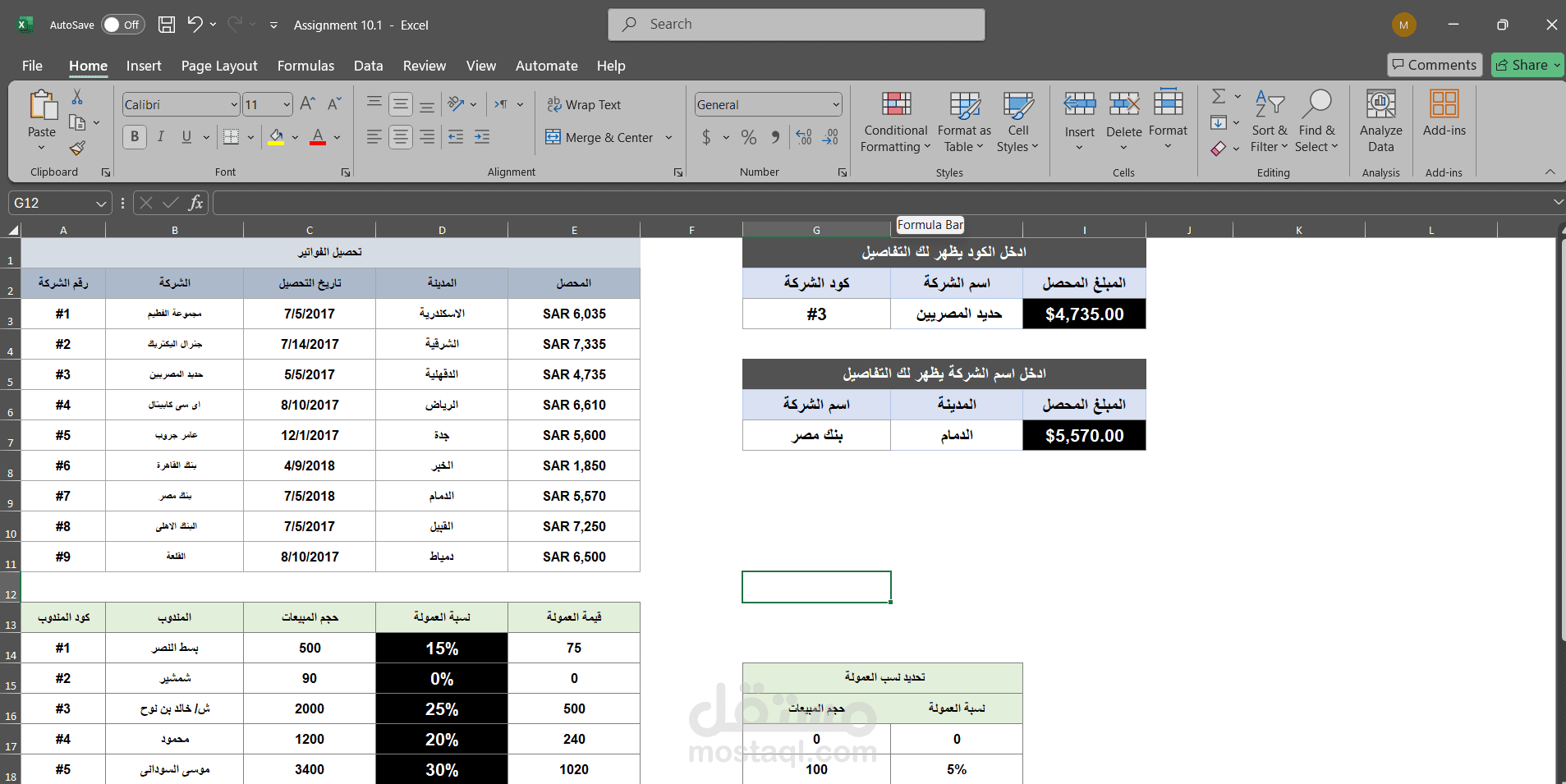Click Delete cells button

(x=1124, y=121)
